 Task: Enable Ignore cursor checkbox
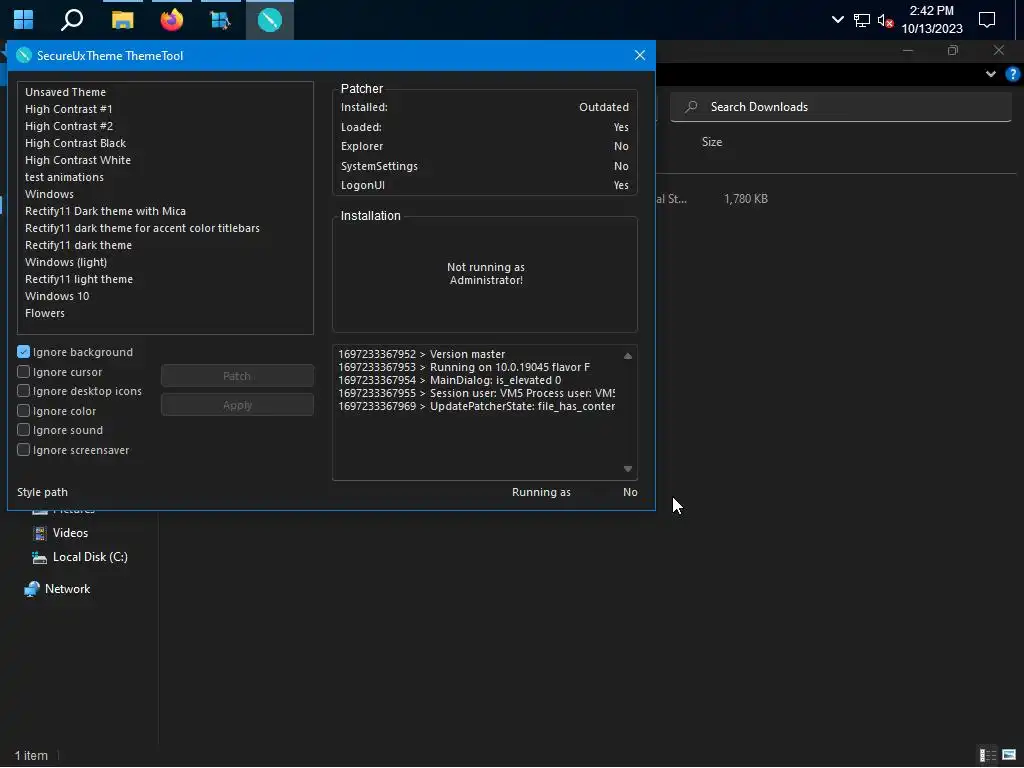[24, 372]
